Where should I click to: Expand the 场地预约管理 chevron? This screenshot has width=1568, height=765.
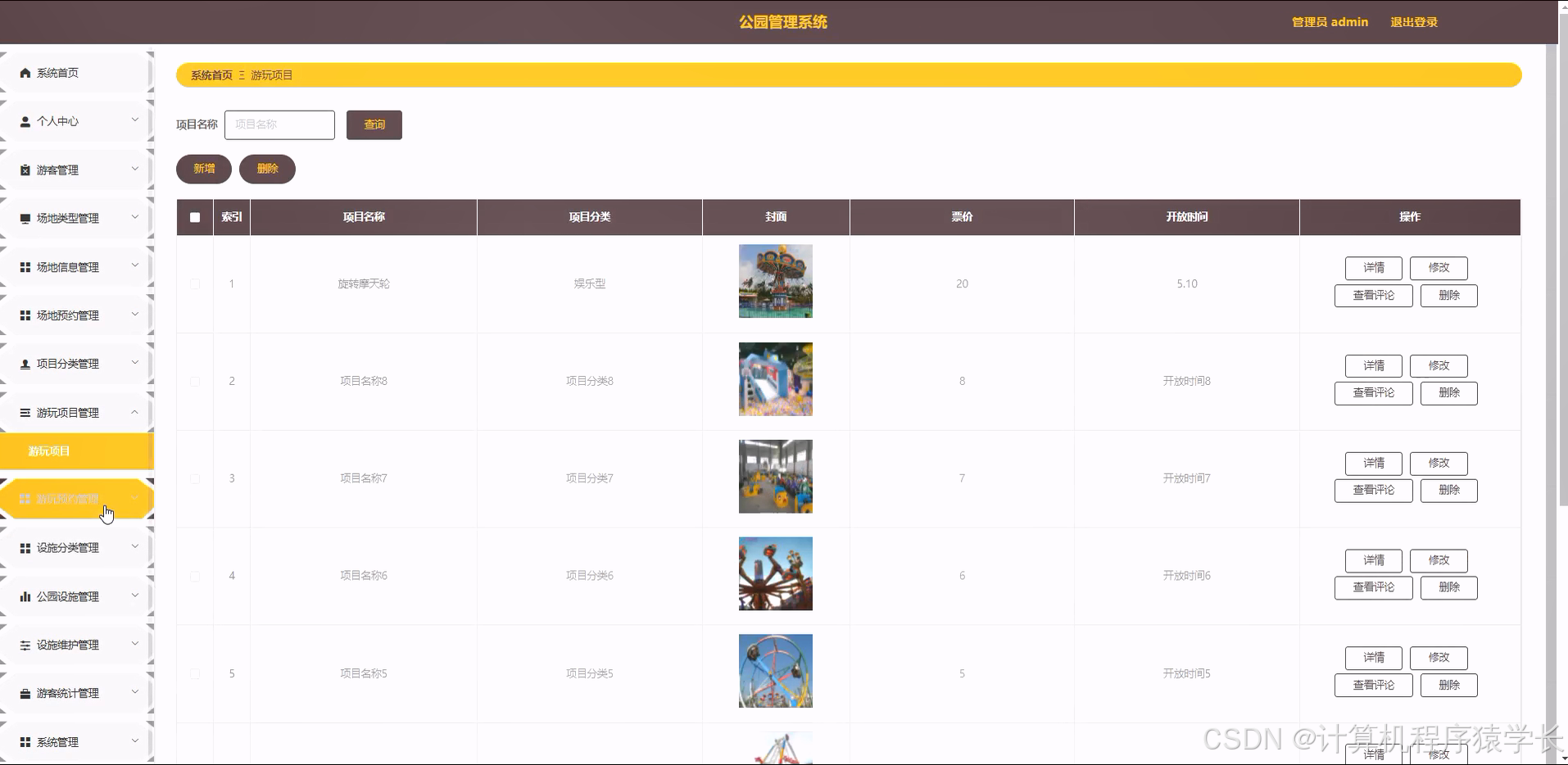pyautogui.click(x=135, y=315)
